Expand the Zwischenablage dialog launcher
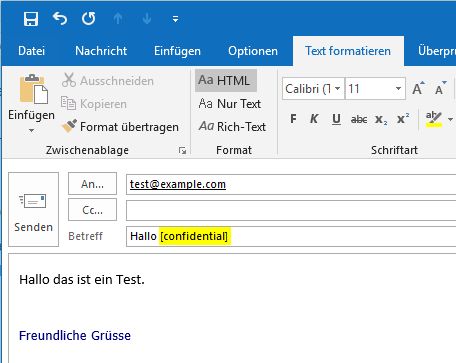This screenshot has height=363, width=456. pos(182,150)
